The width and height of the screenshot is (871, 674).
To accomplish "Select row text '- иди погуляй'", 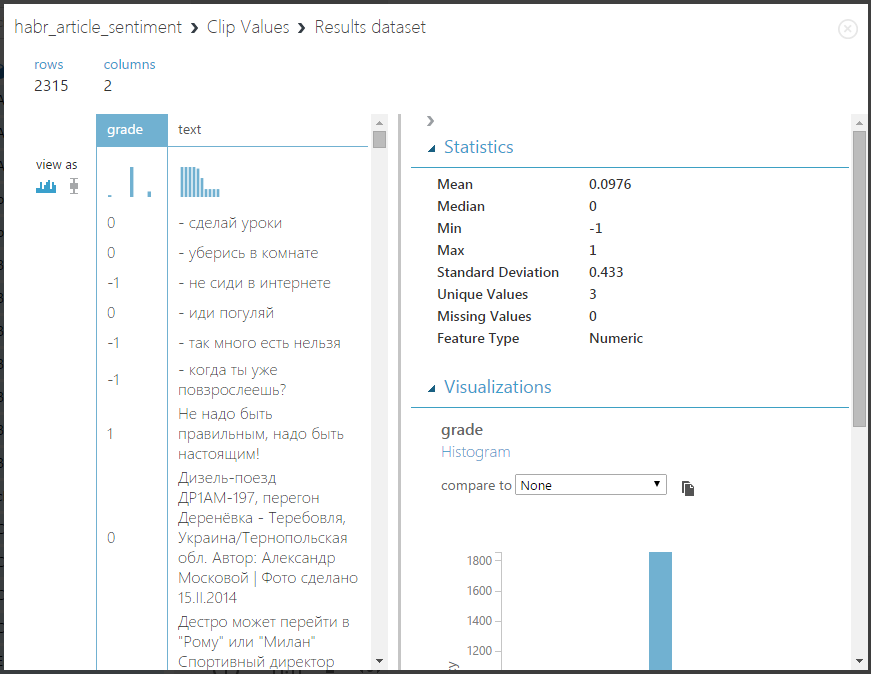I will pyautogui.click(x=226, y=313).
